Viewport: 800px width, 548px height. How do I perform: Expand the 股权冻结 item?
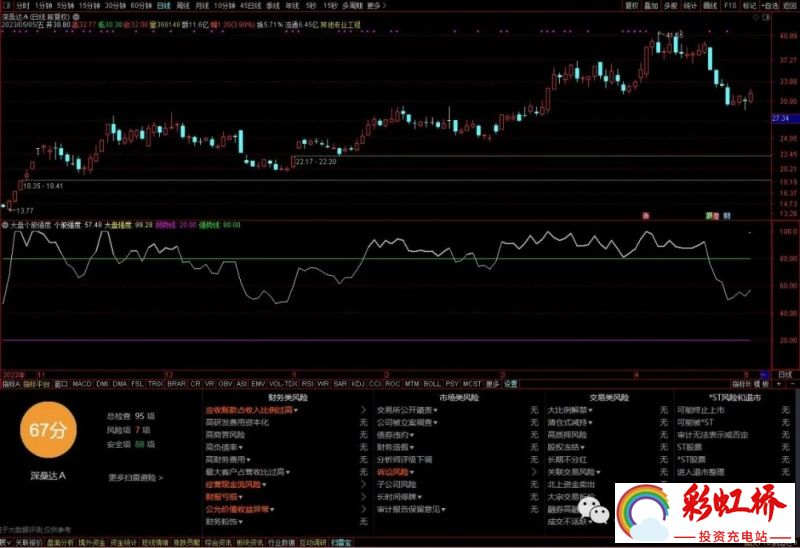(x=565, y=447)
